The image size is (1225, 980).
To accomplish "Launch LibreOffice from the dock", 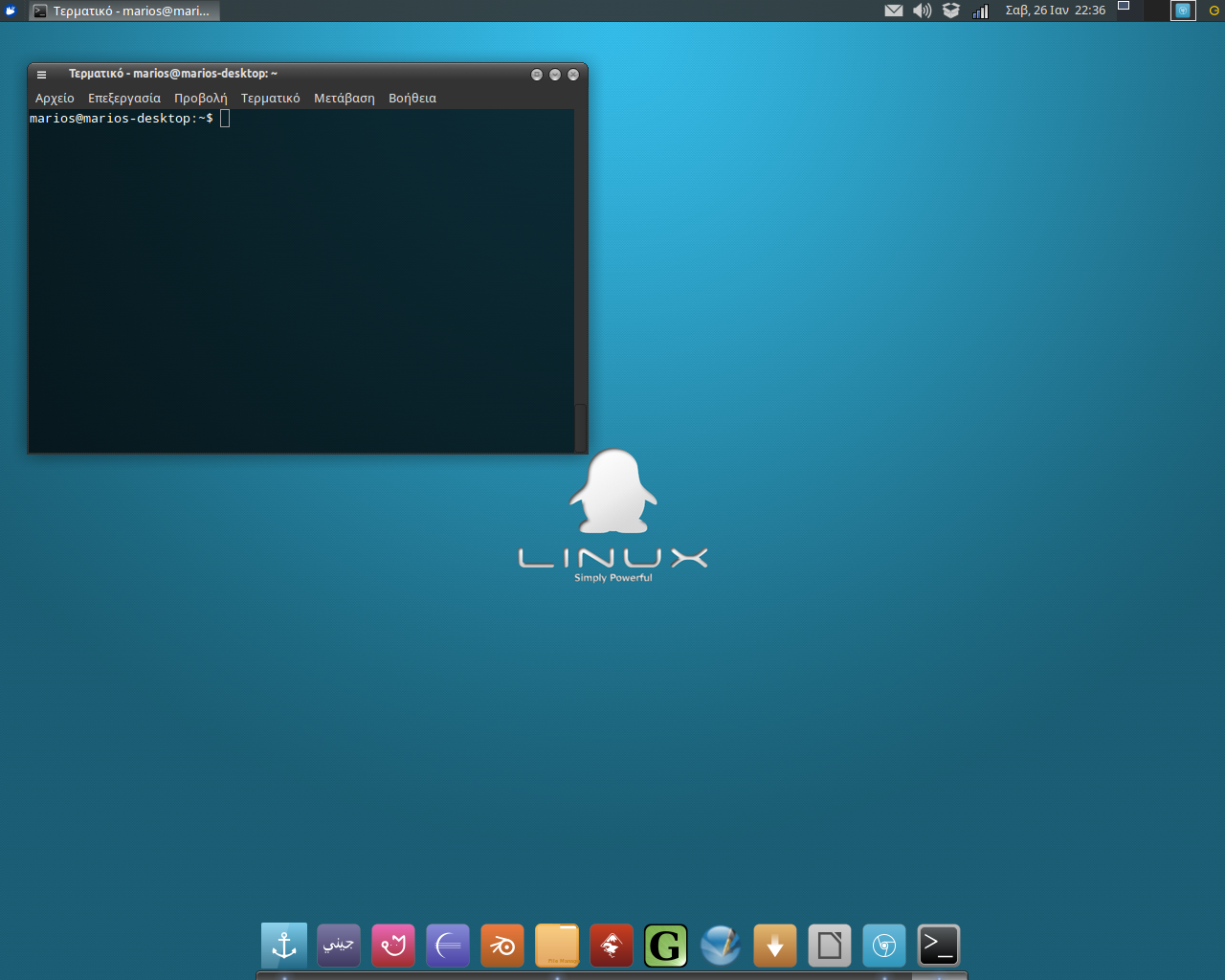I will 830,946.
